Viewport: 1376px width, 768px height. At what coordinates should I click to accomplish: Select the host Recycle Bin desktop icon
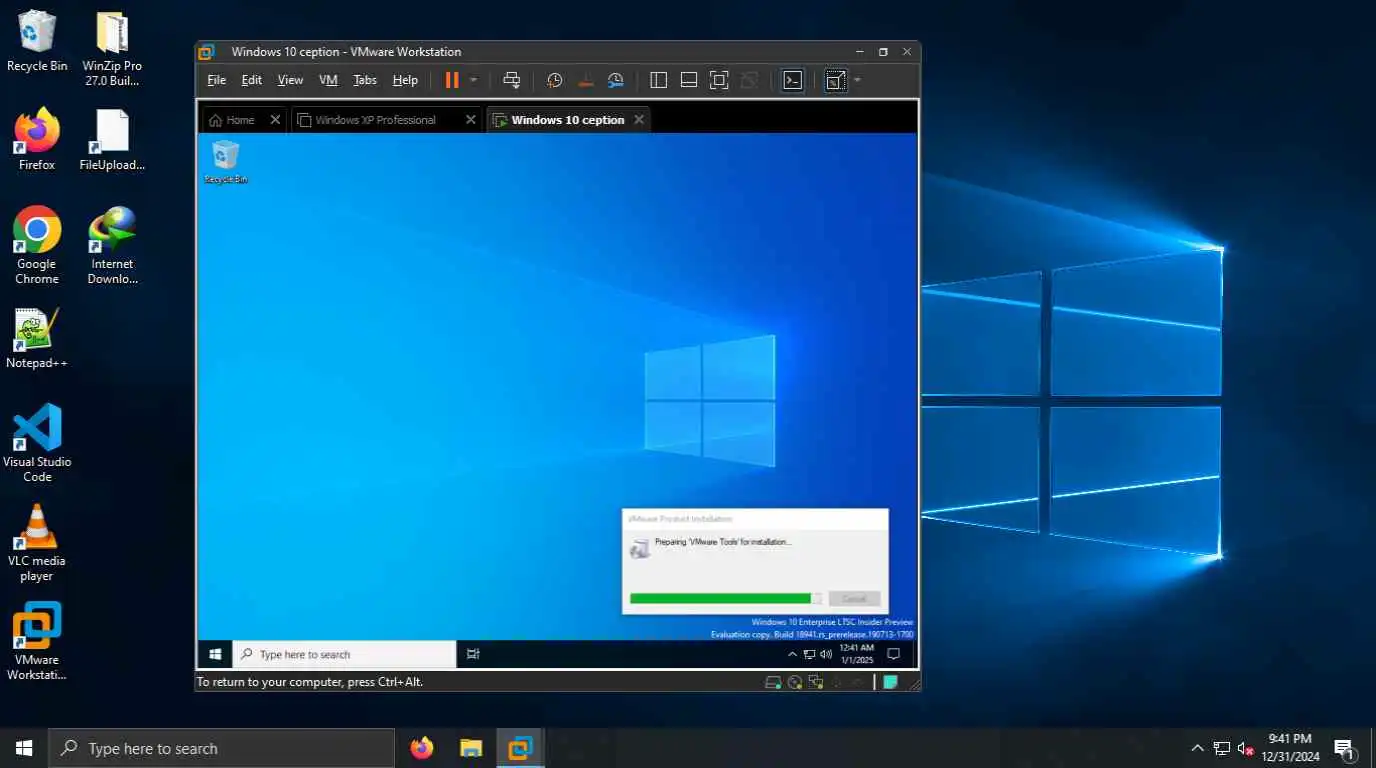click(x=37, y=42)
